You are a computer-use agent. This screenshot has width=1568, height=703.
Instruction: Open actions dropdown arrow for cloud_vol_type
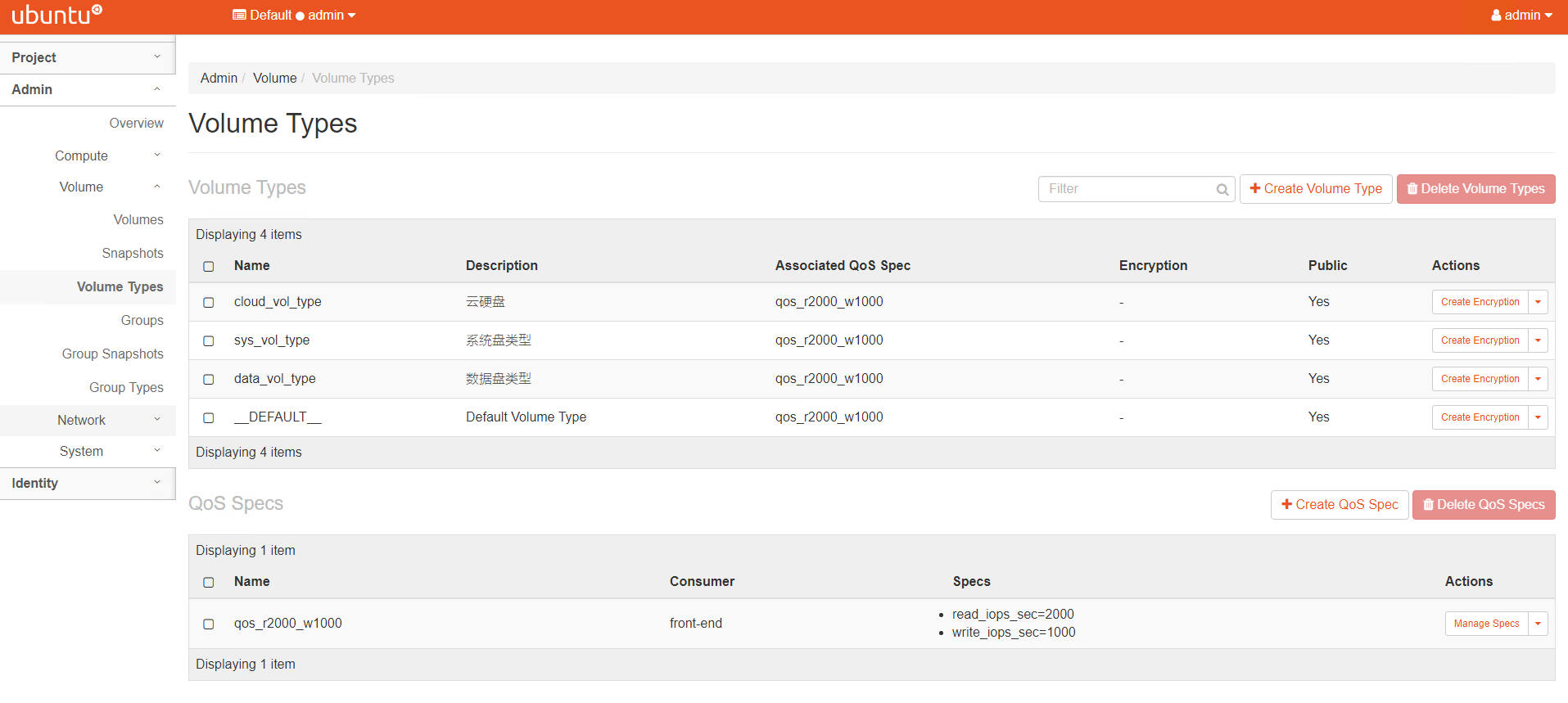(1538, 302)
